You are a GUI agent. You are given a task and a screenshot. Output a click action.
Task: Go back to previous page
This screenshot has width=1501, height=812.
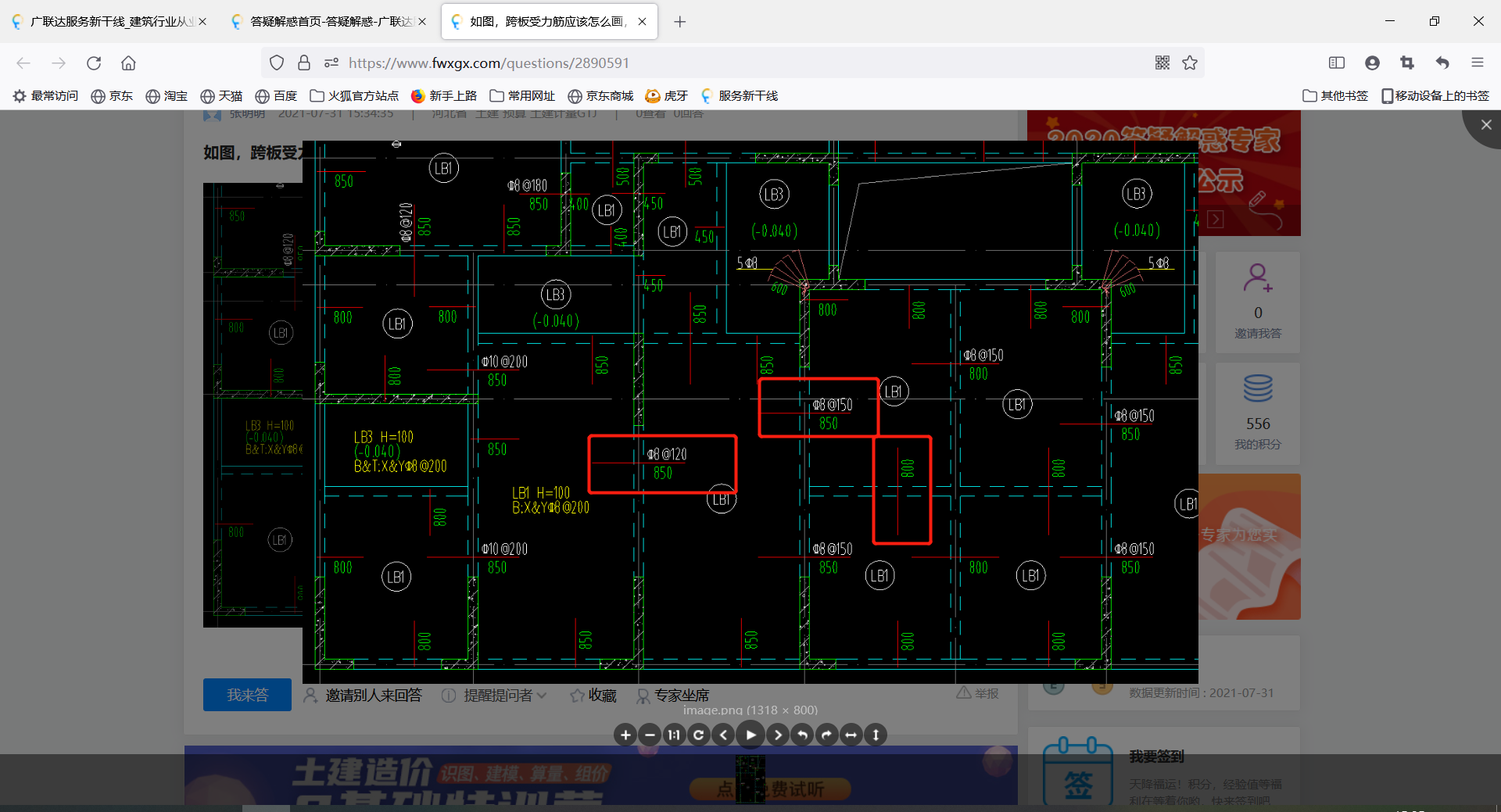coord(23,63)
